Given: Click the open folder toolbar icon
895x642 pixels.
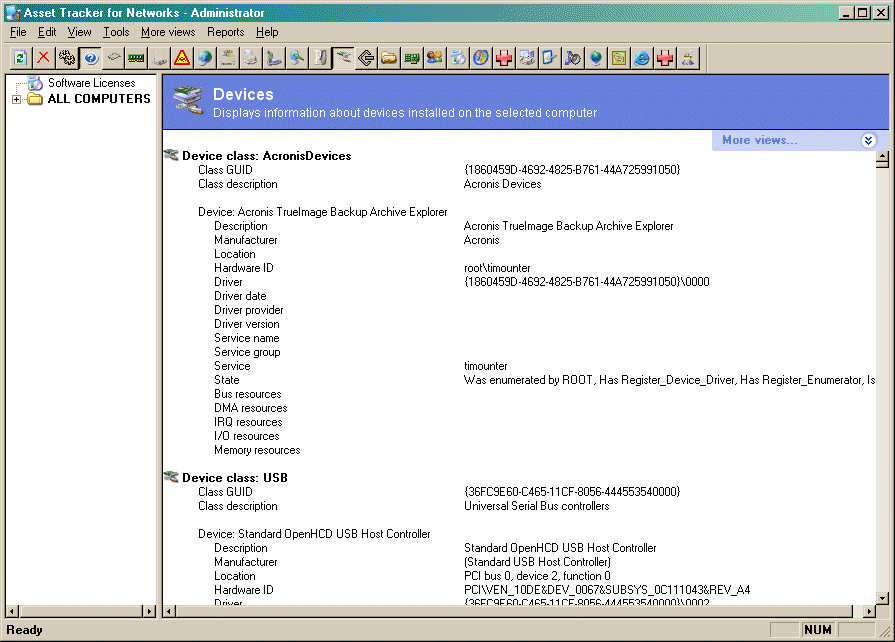Looking at the screenshot, I should pos(389,58).
